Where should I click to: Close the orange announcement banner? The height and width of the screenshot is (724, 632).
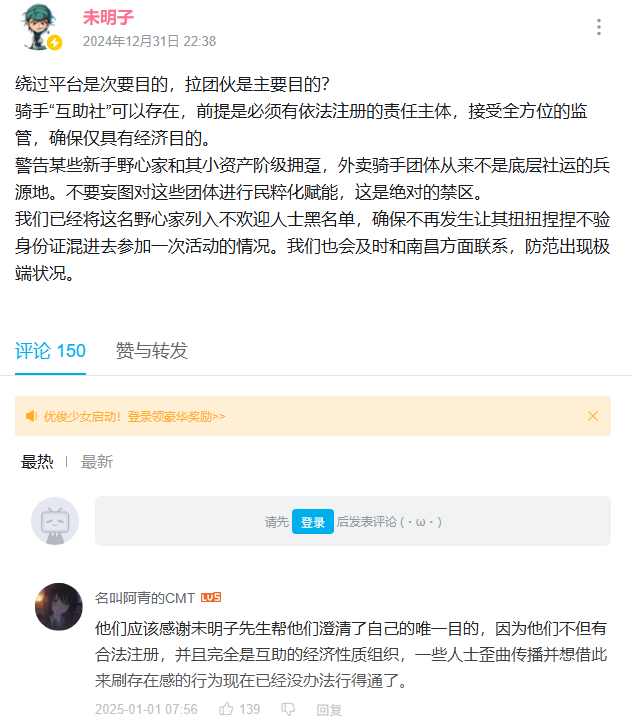click(593, 416)
